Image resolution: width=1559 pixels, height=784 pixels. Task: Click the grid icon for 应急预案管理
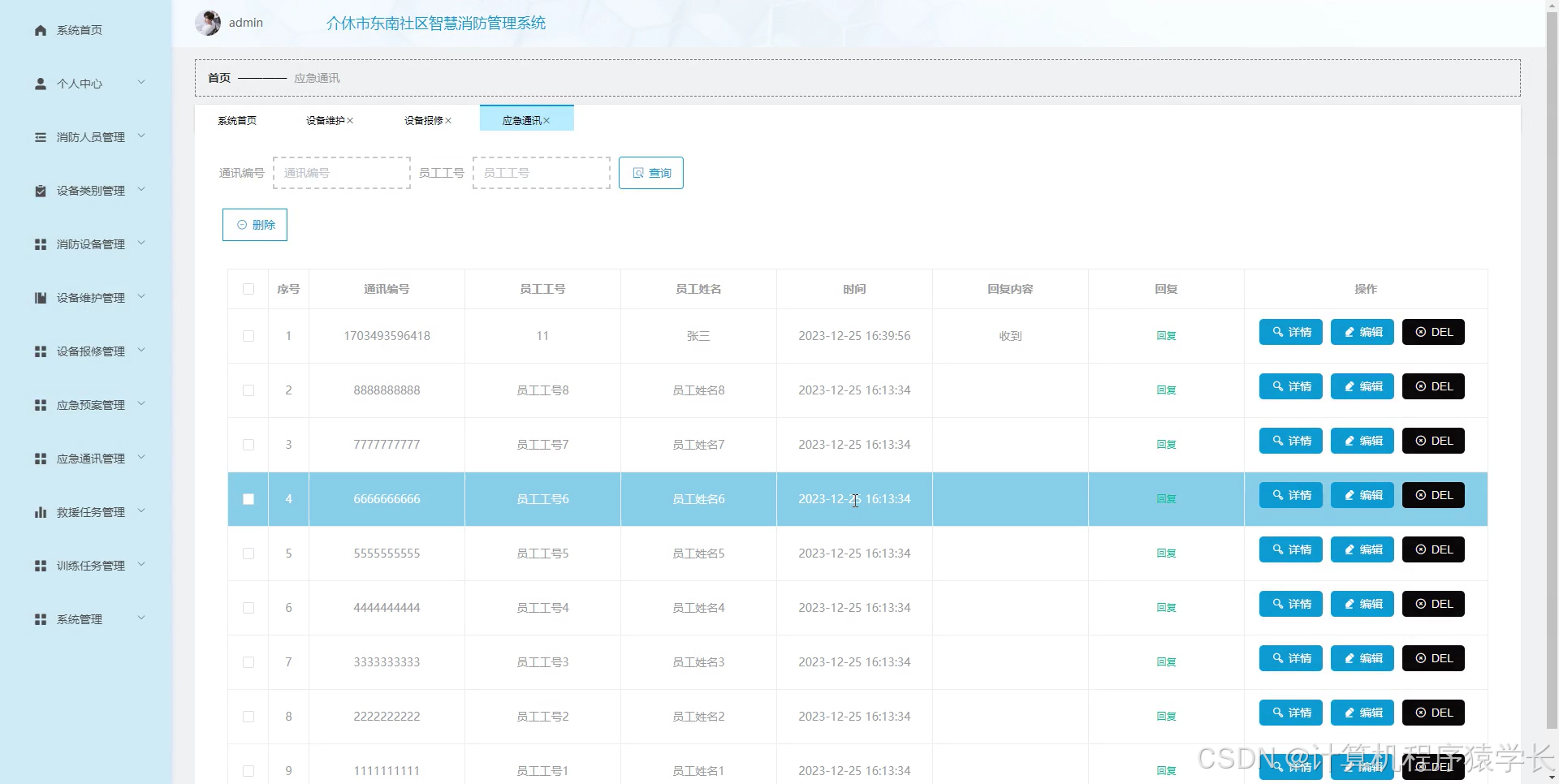point(41,405)
